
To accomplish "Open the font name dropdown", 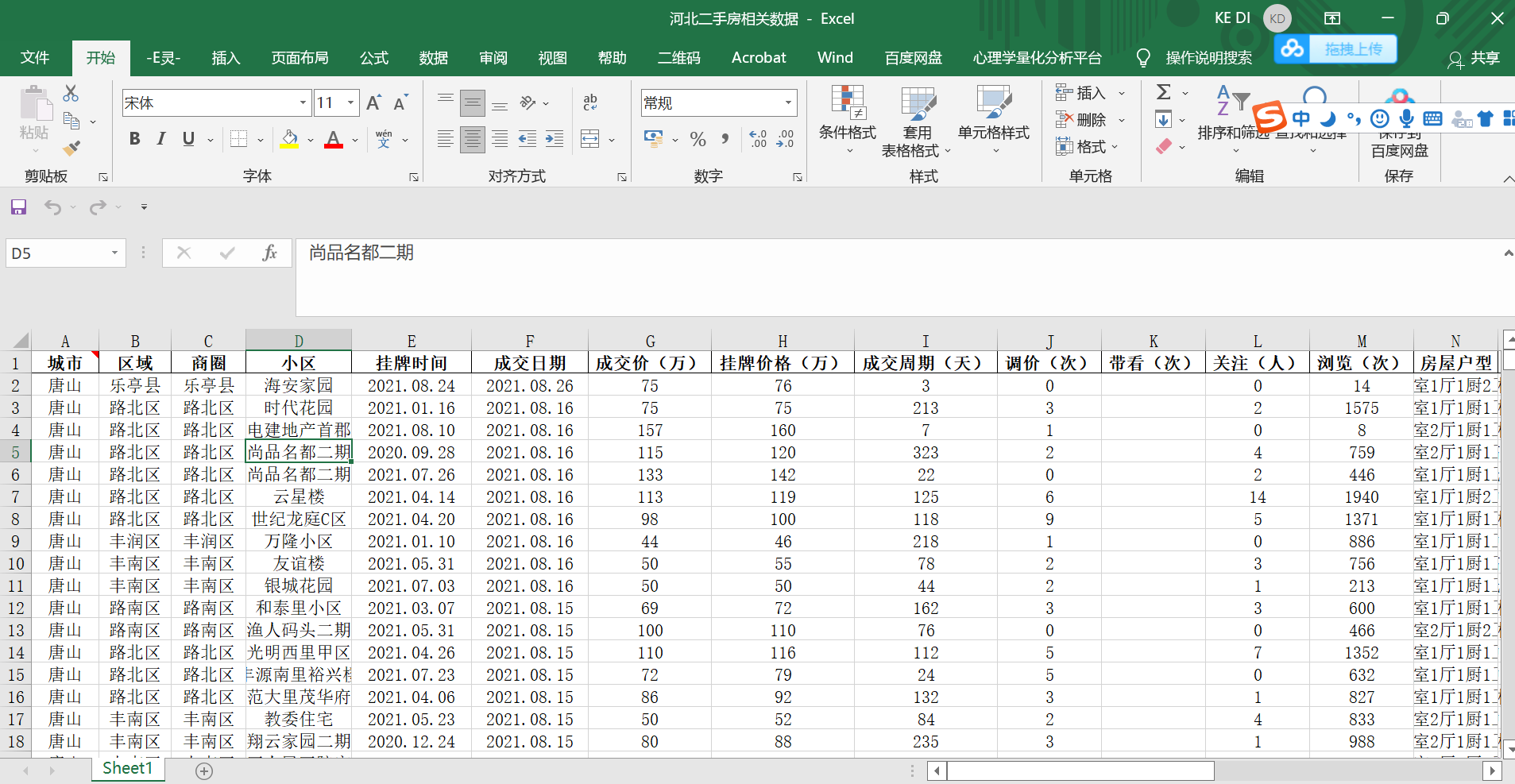I will [303, 102].
